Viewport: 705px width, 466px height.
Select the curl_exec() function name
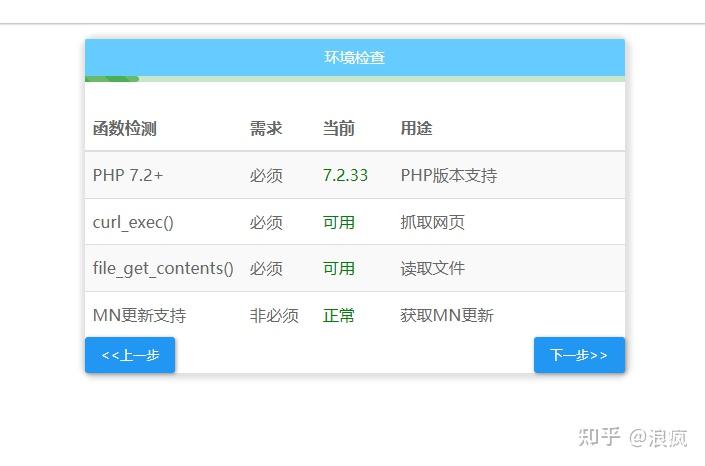click(x=133, y=223)
